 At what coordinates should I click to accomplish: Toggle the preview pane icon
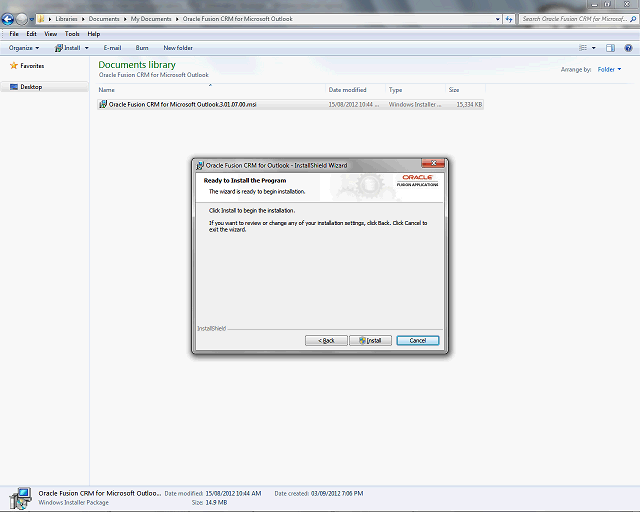[x=610, y=48]
